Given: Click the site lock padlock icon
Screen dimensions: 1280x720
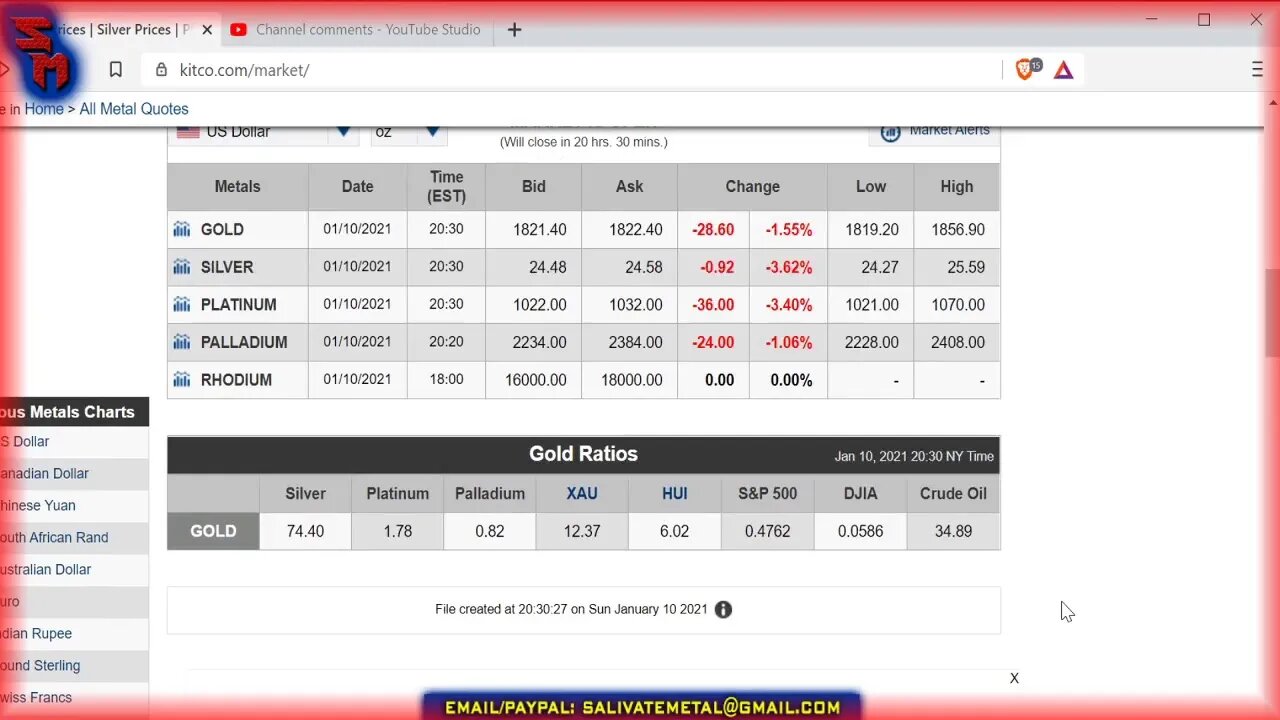Looking at the screenshot, I should [x=161, y=70].
